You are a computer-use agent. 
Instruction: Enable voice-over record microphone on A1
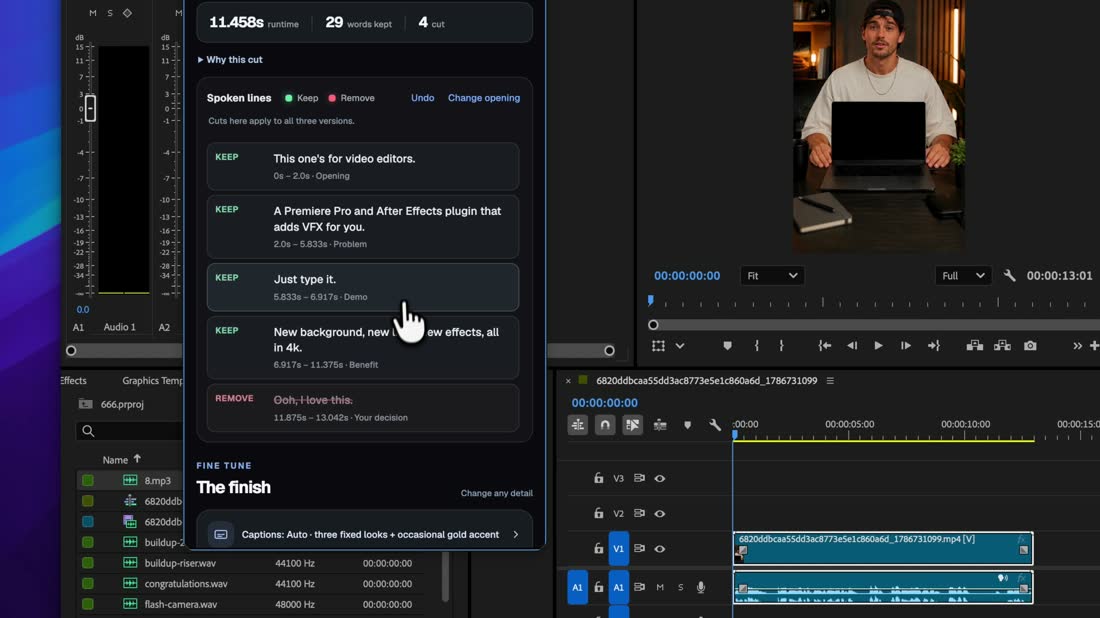point(701,588)
